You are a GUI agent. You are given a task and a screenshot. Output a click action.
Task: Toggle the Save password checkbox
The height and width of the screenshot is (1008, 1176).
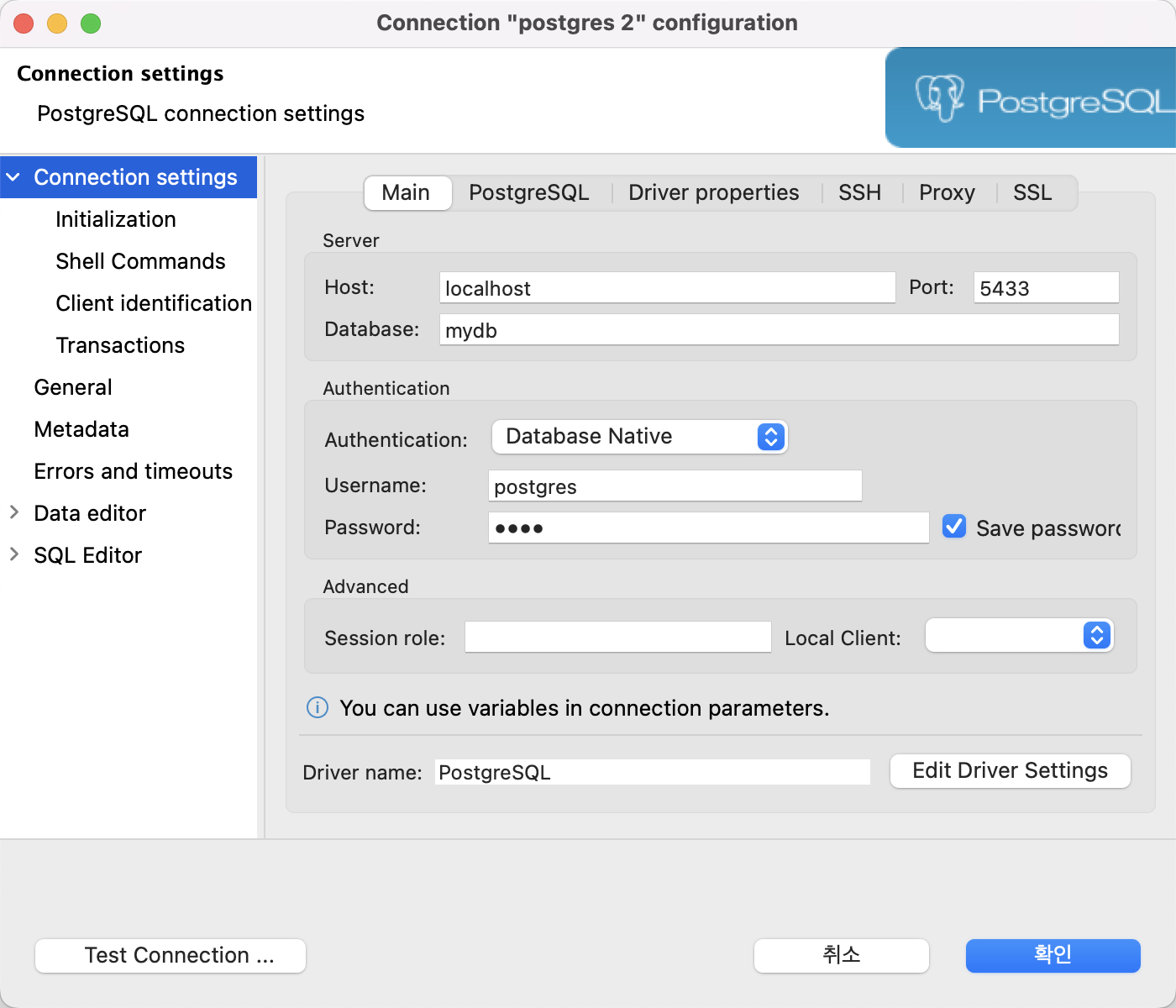954,526
